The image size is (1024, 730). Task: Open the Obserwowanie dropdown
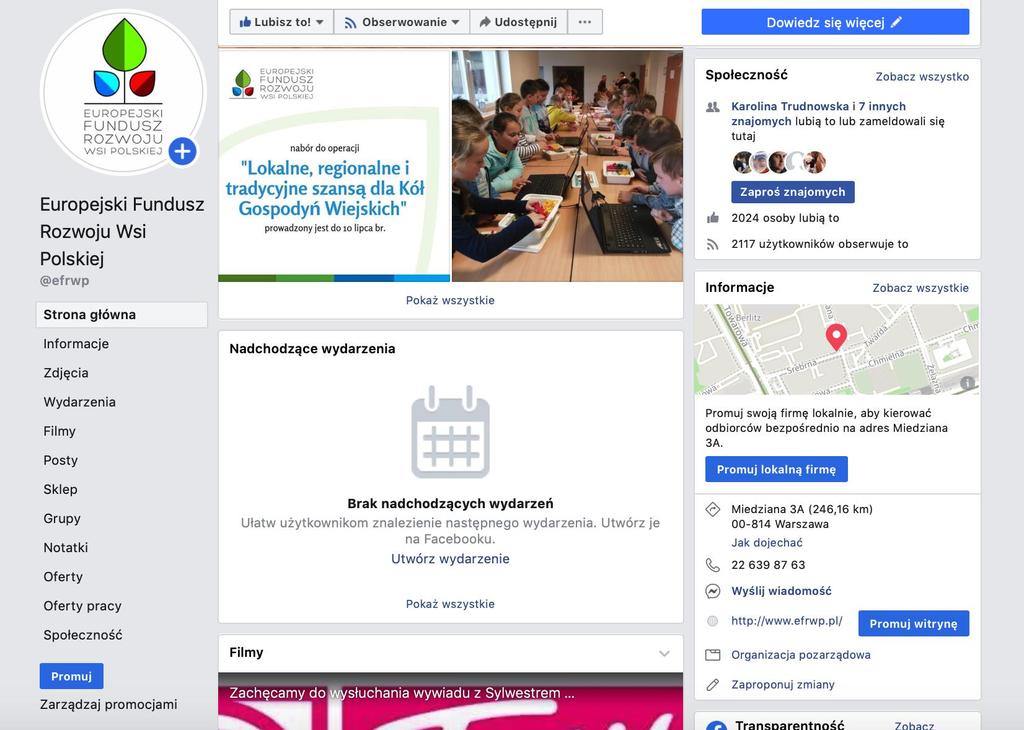point(402,22)
